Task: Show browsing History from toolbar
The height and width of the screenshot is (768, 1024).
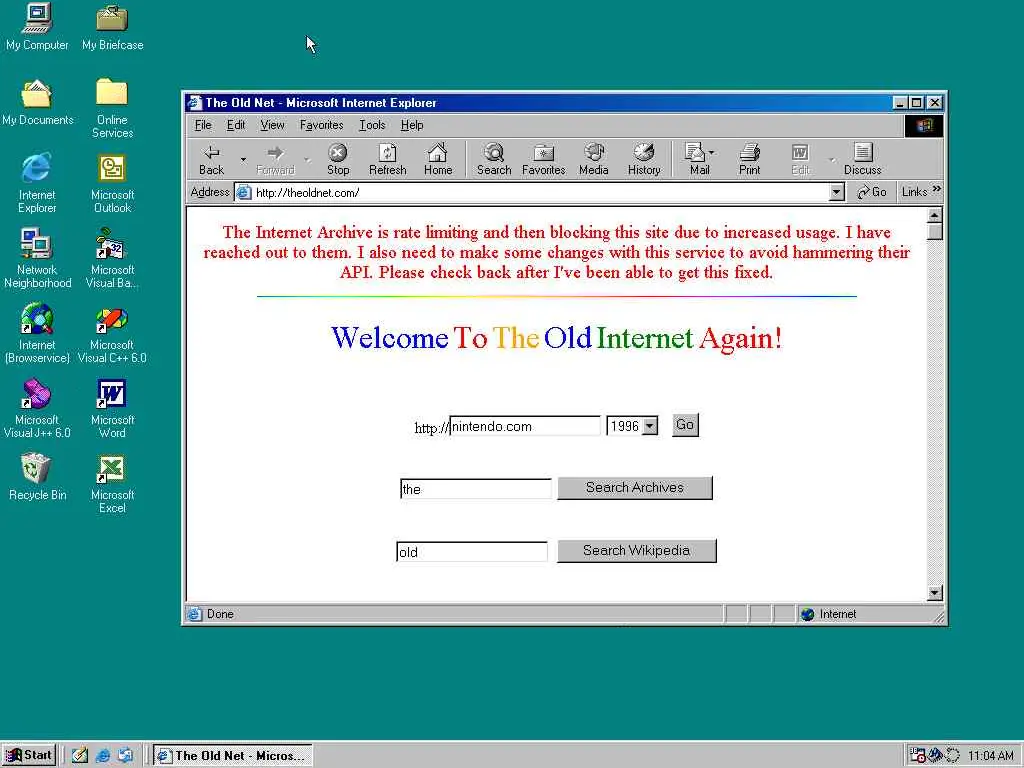Action: click(644, 160)
